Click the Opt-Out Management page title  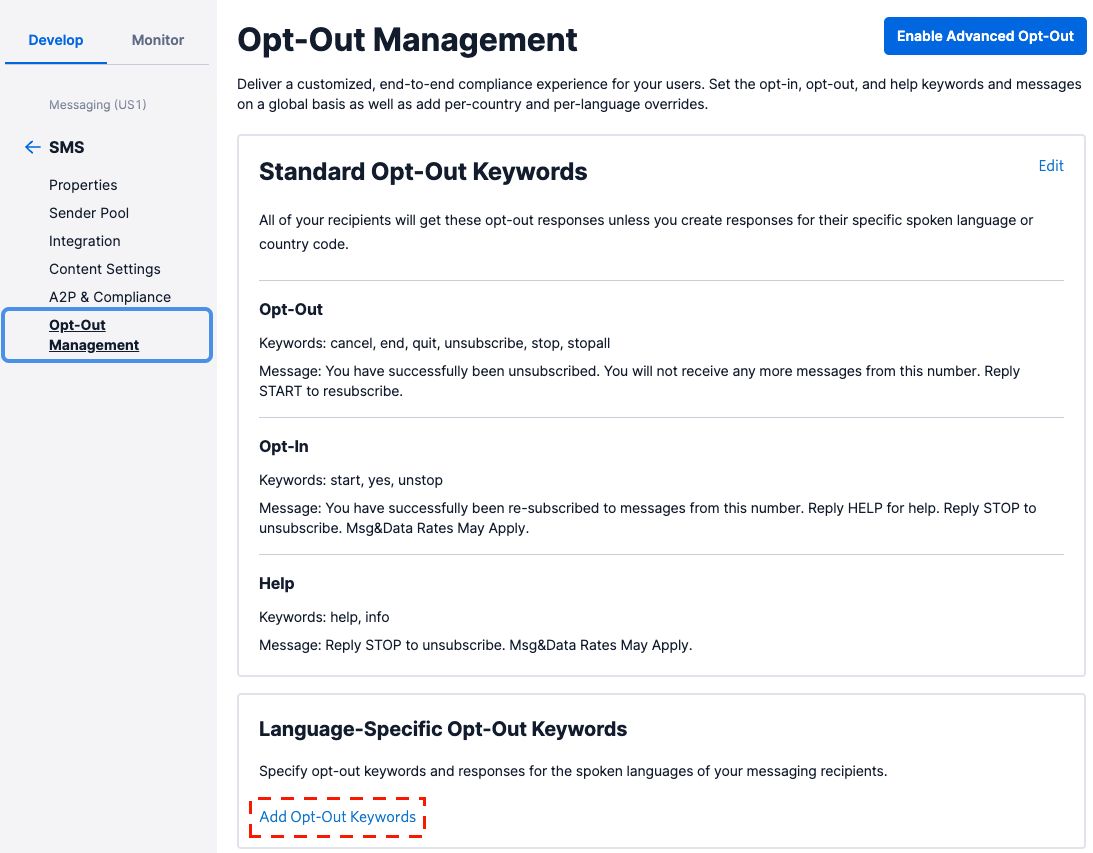coord(407,40)
